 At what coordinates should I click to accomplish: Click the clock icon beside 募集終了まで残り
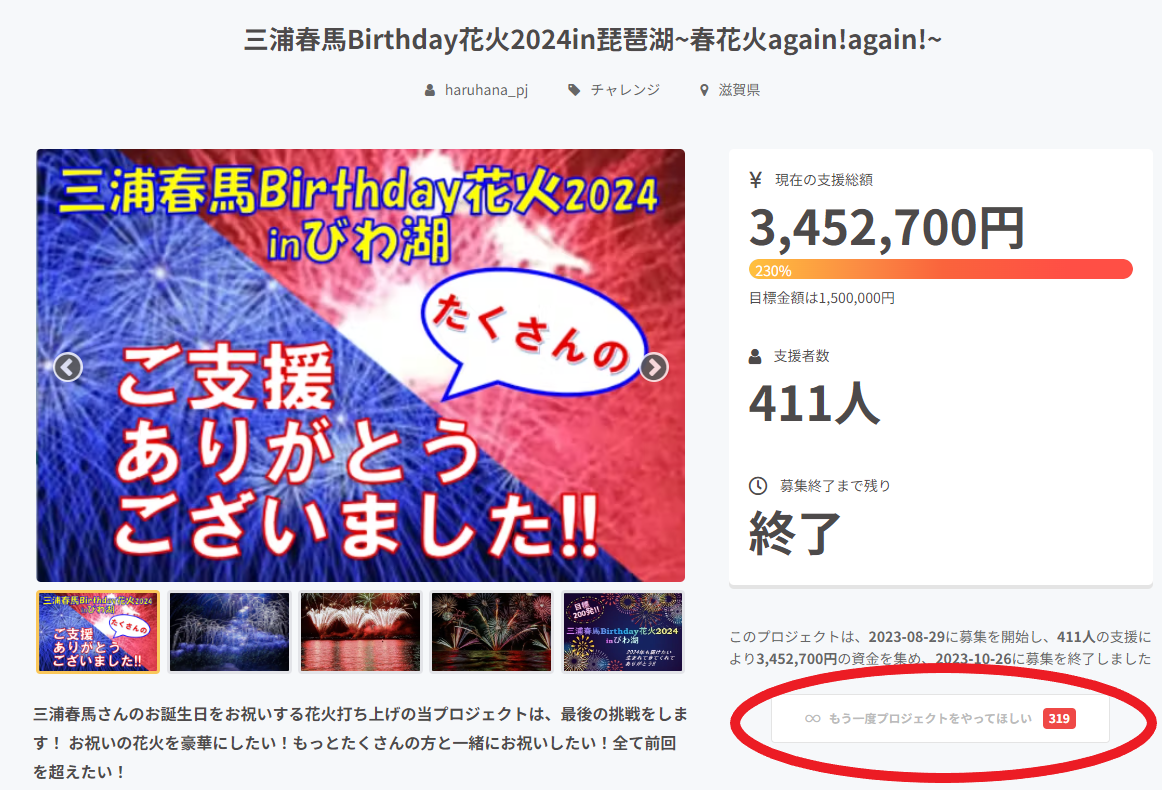pyautogui.click(x=757, y=486)
